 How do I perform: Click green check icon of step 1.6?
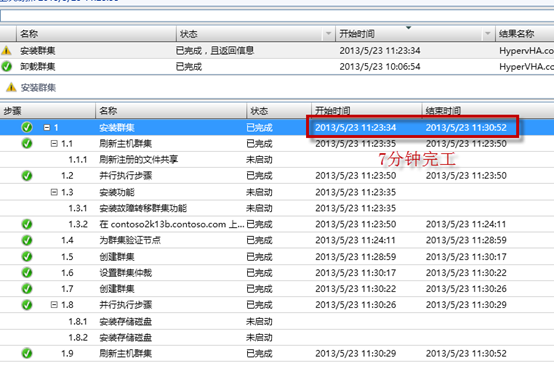[x=27, y=272]
